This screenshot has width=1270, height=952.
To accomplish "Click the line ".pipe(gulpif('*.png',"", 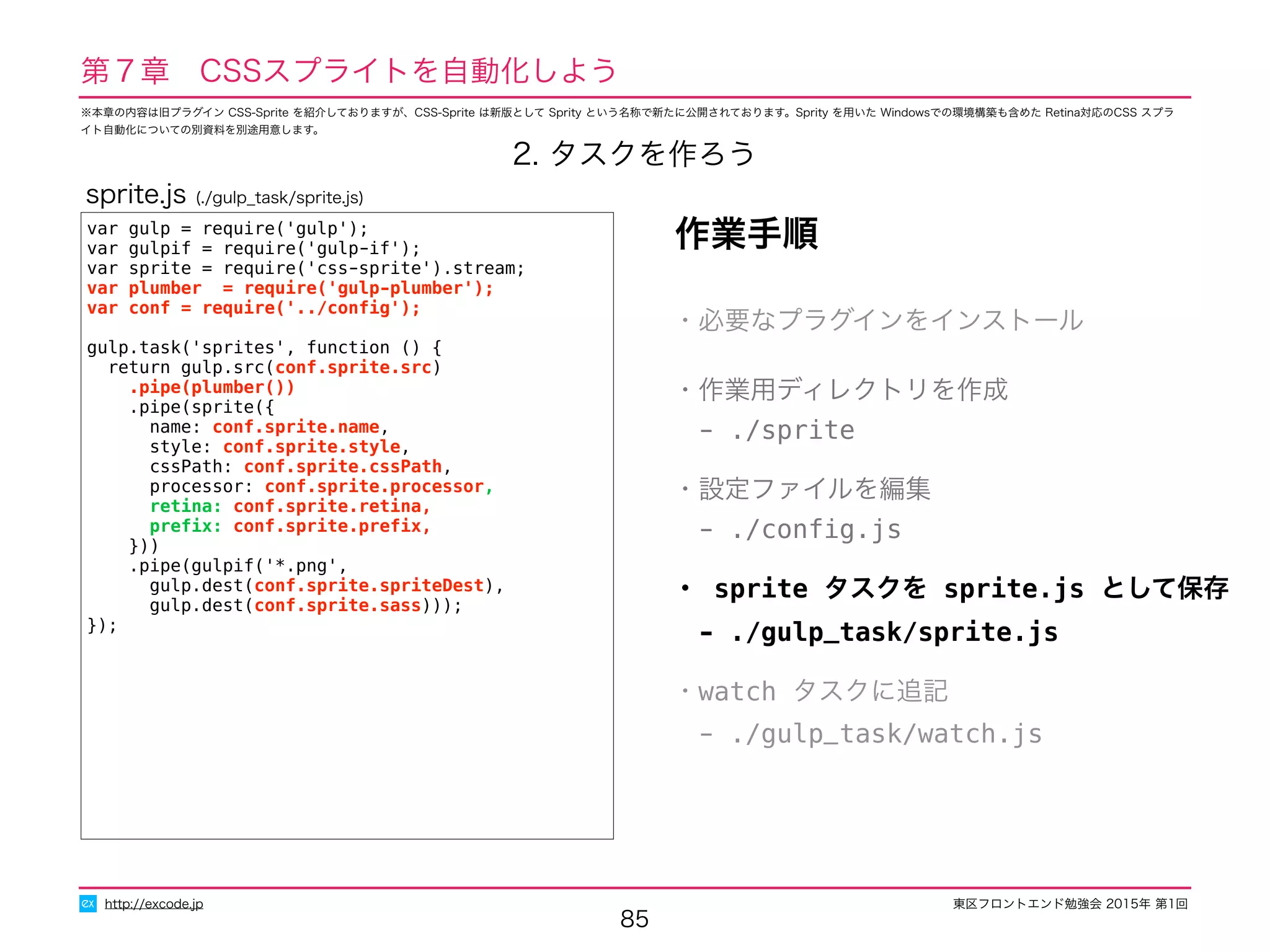I will (238, 566).
